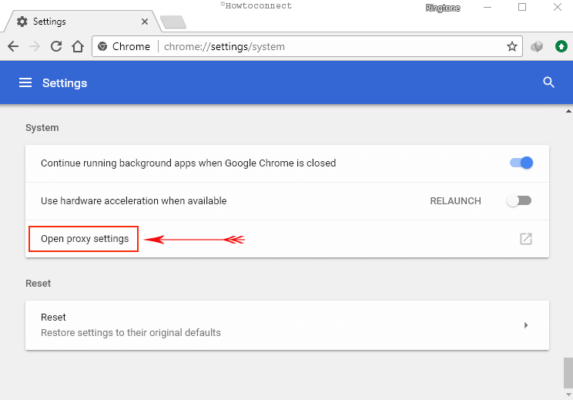573x400 pixels.
Task: Minimize the Chrome window
Action: (x=487, y=7)
